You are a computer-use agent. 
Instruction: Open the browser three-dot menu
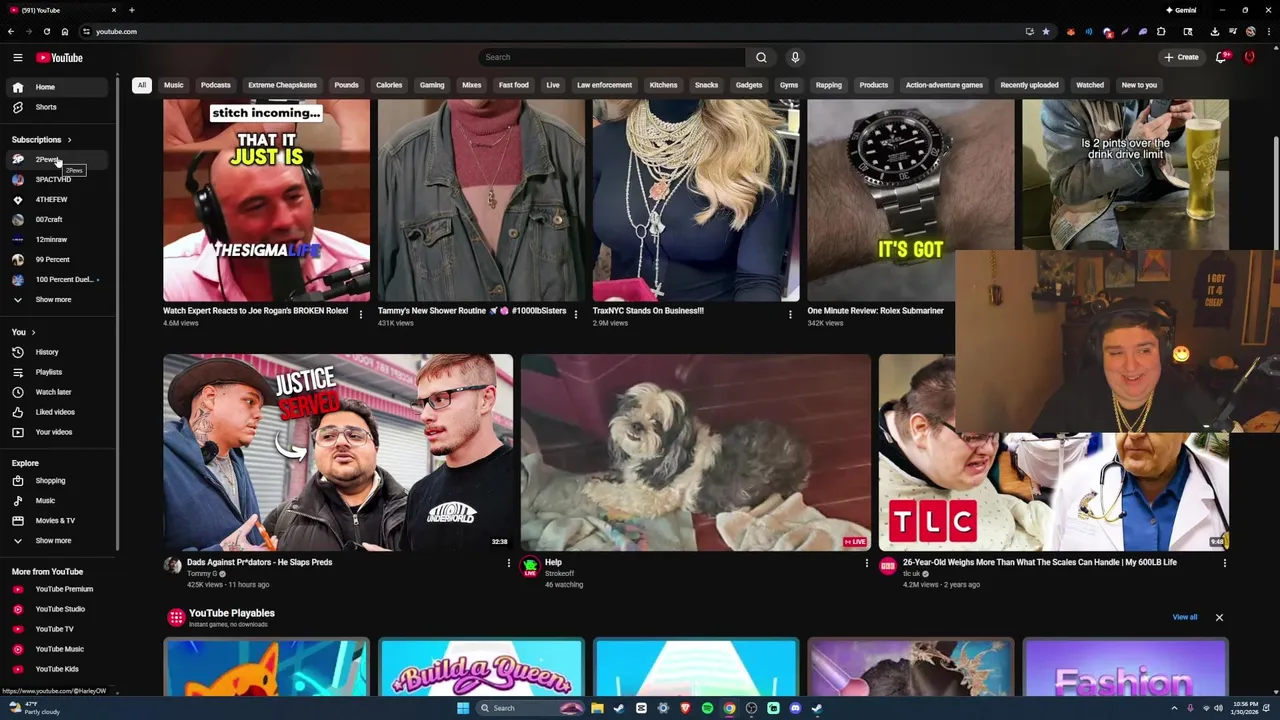click(1267, 31)
